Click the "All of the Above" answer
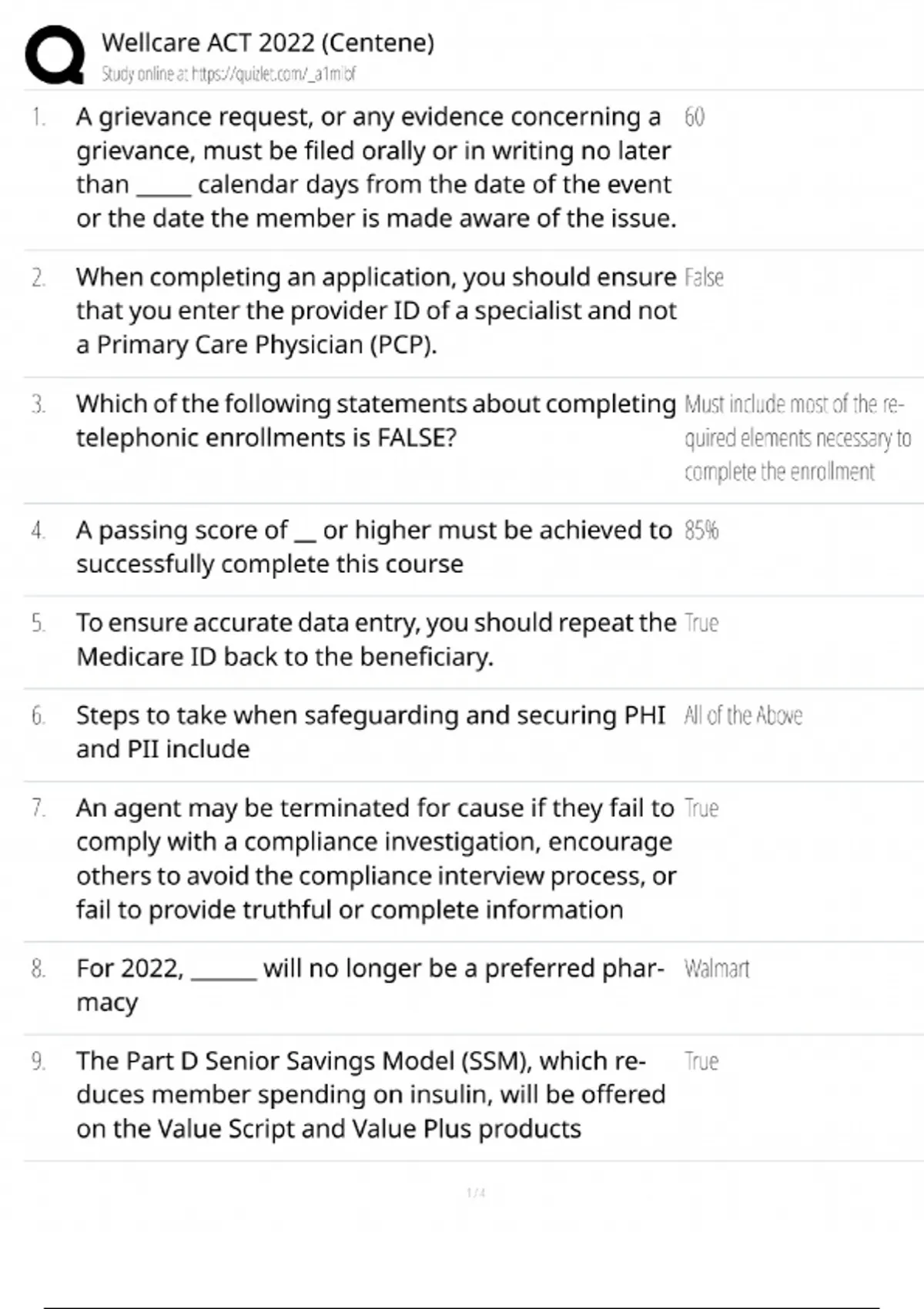Screen dimensions: 924x1309 743,715
